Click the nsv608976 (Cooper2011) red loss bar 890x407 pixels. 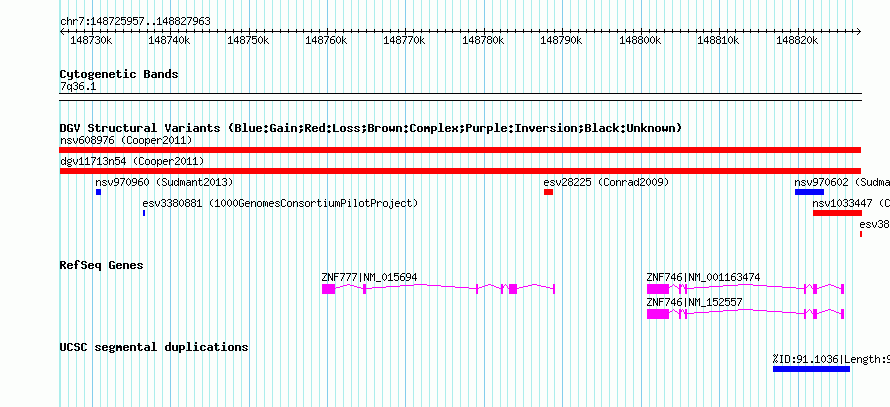(x=460, y=150)
